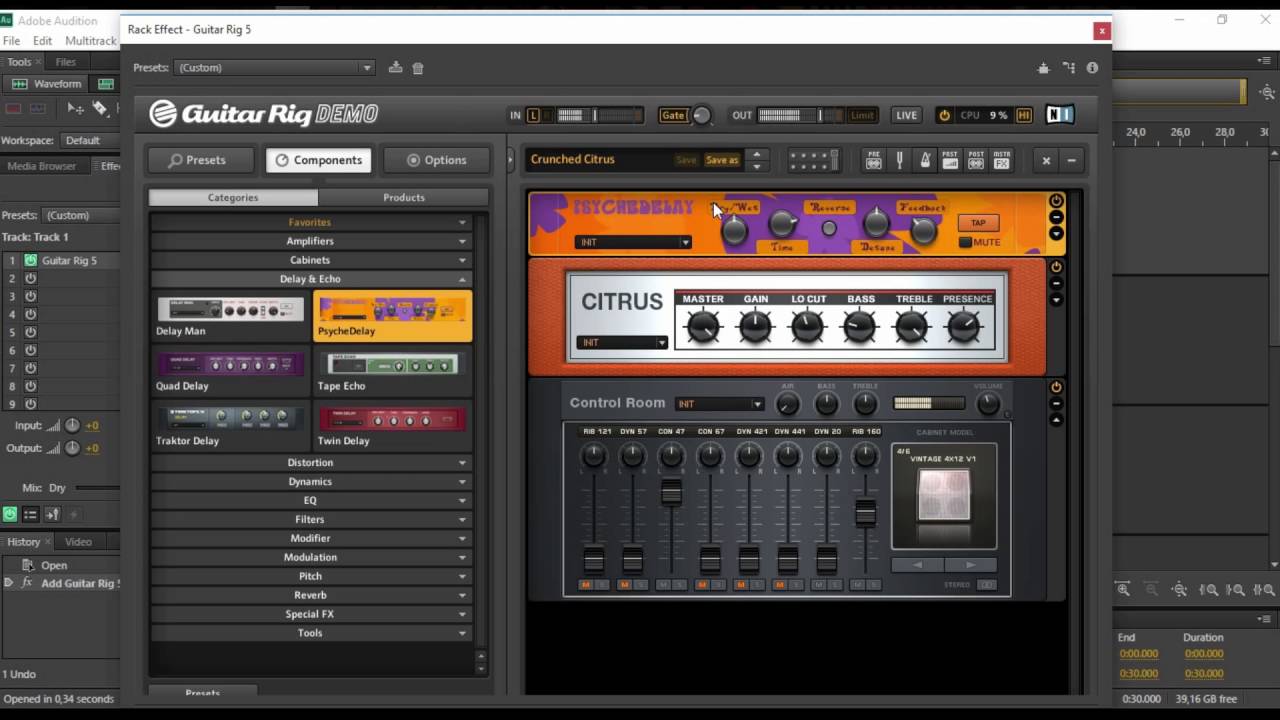The width and height of the screenshot is (1280, 720).
Task: Click the RIB 160 channel fader
Action: coord(865,512)
